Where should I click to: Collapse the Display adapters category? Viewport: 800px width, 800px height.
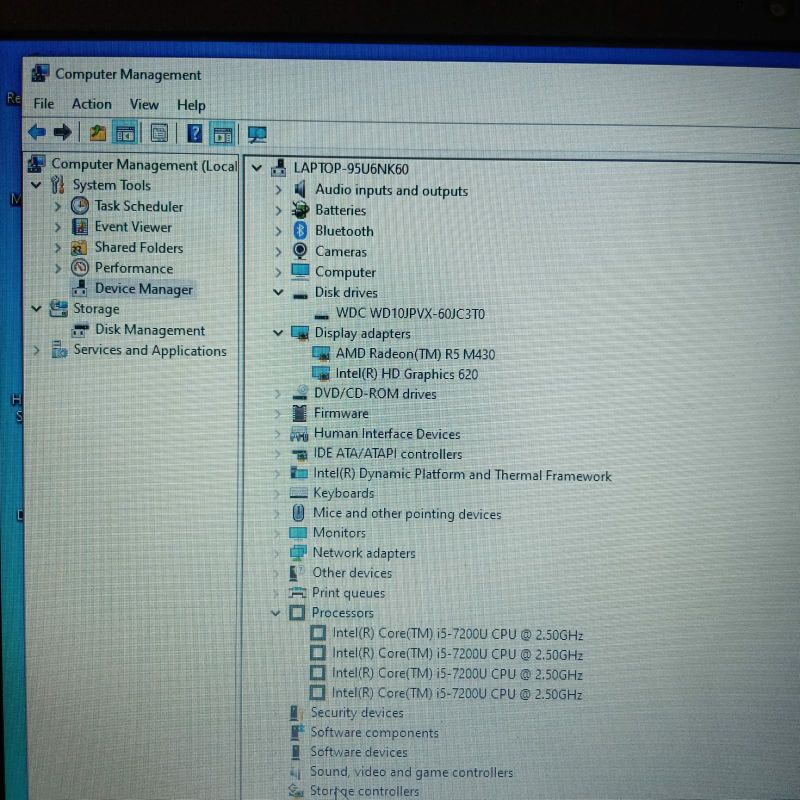tap(278, 333)
